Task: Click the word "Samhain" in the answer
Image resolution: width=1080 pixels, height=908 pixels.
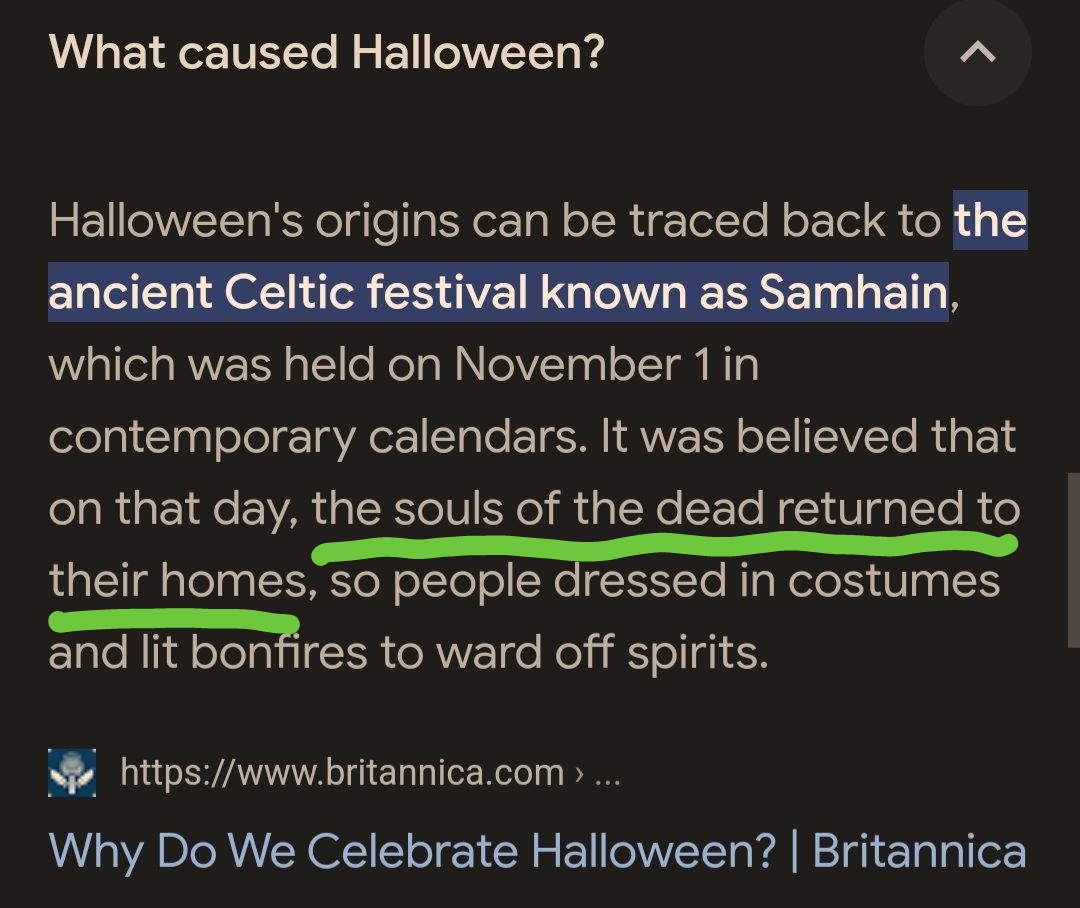Action: pyautogui.click(x=853, y=292)
